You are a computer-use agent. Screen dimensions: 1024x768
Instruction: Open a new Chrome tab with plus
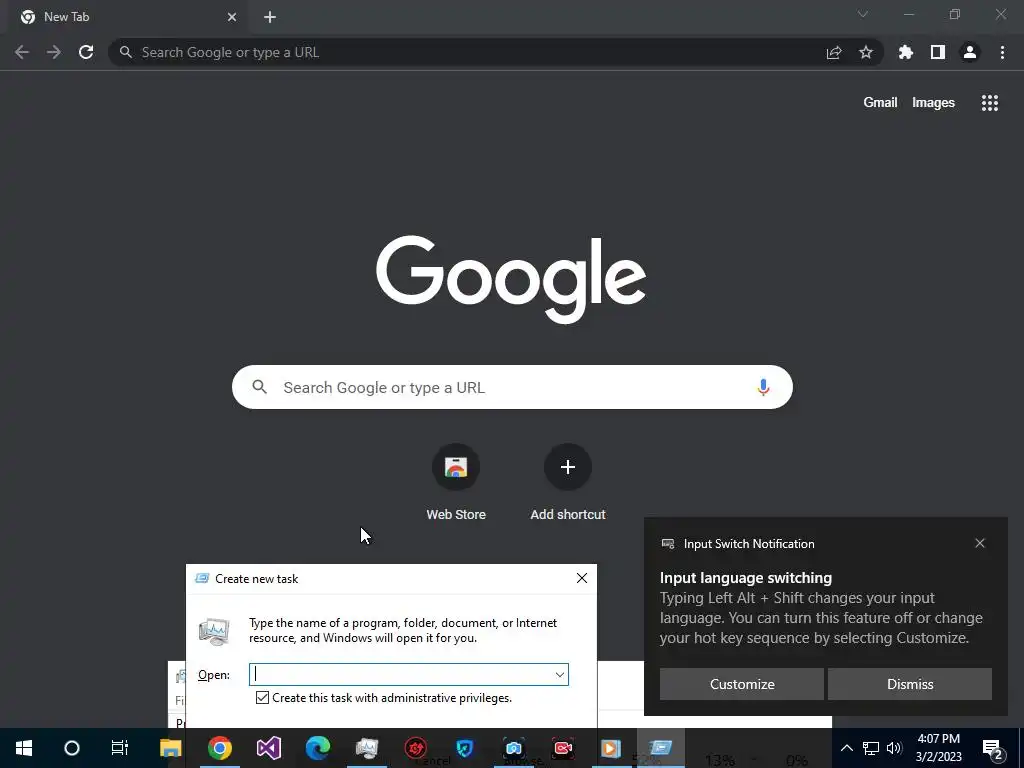tap(270, 17)
